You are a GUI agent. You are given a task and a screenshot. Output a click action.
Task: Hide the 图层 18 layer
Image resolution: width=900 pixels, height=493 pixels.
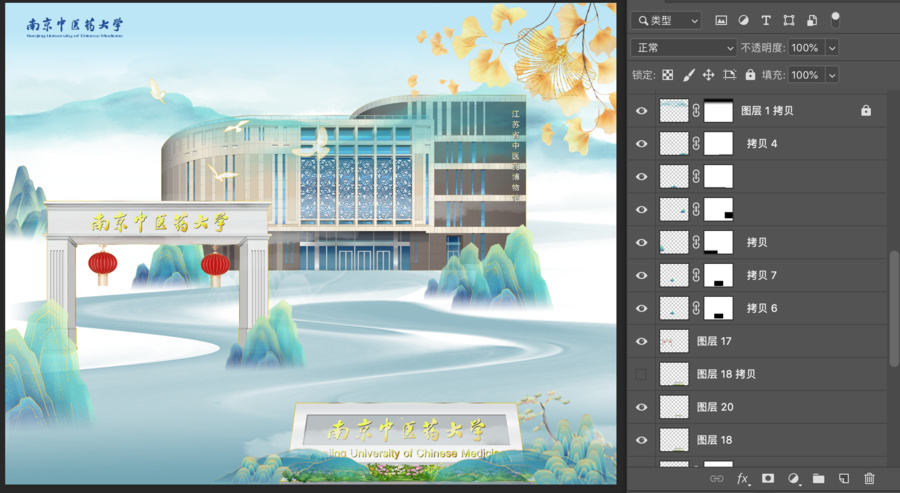[x=642, y=440]
